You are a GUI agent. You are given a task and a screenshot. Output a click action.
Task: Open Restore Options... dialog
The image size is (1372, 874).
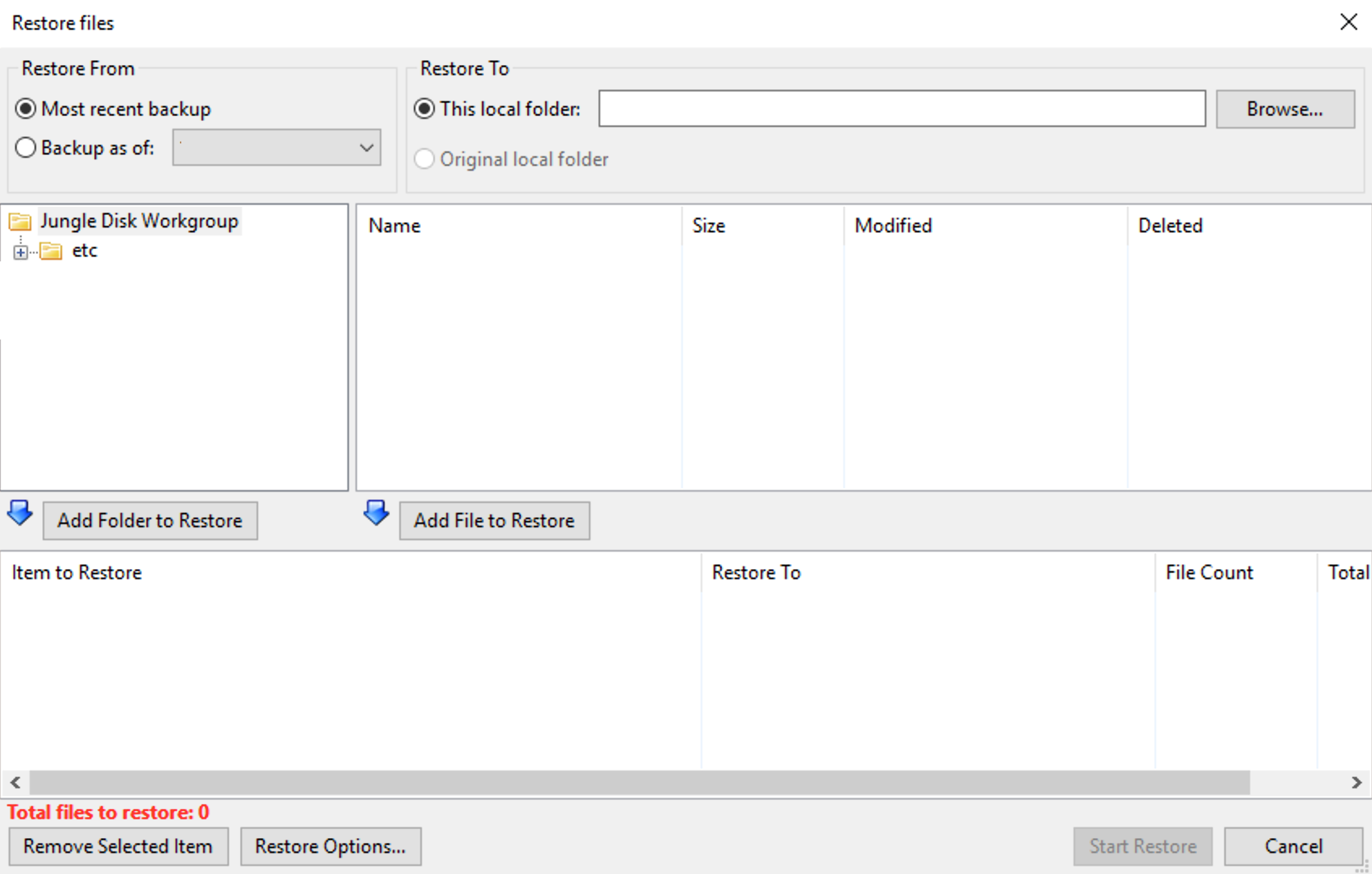pos(331,846)
